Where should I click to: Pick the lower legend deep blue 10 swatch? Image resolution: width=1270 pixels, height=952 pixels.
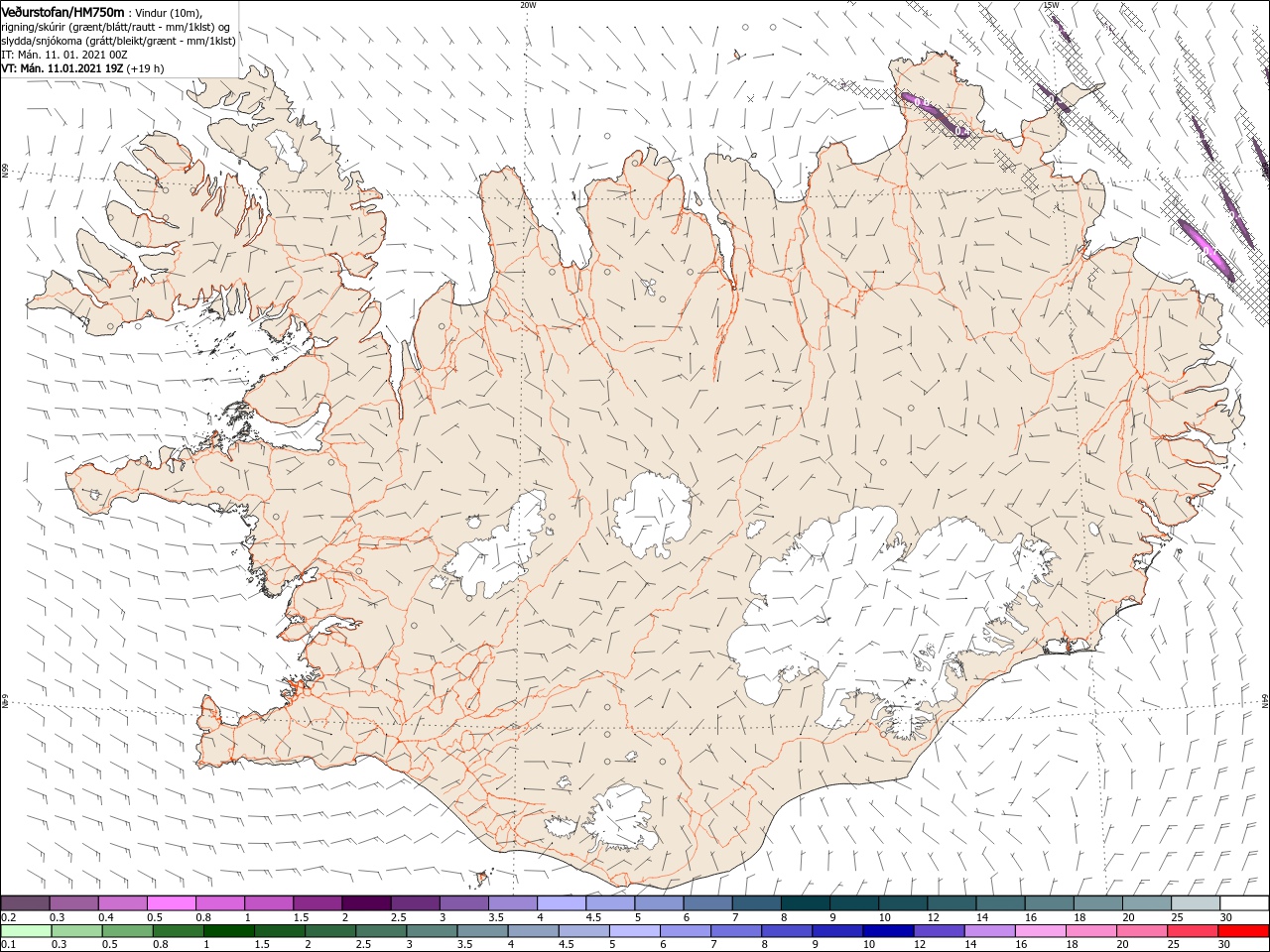[889, 931]
